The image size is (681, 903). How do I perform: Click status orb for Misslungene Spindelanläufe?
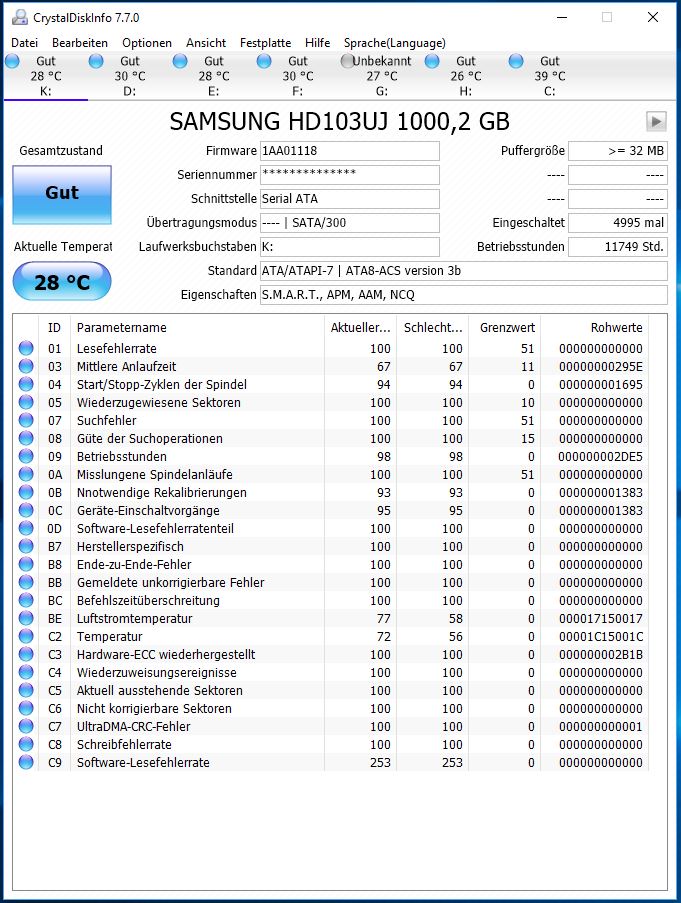click(x=26, y=474)
